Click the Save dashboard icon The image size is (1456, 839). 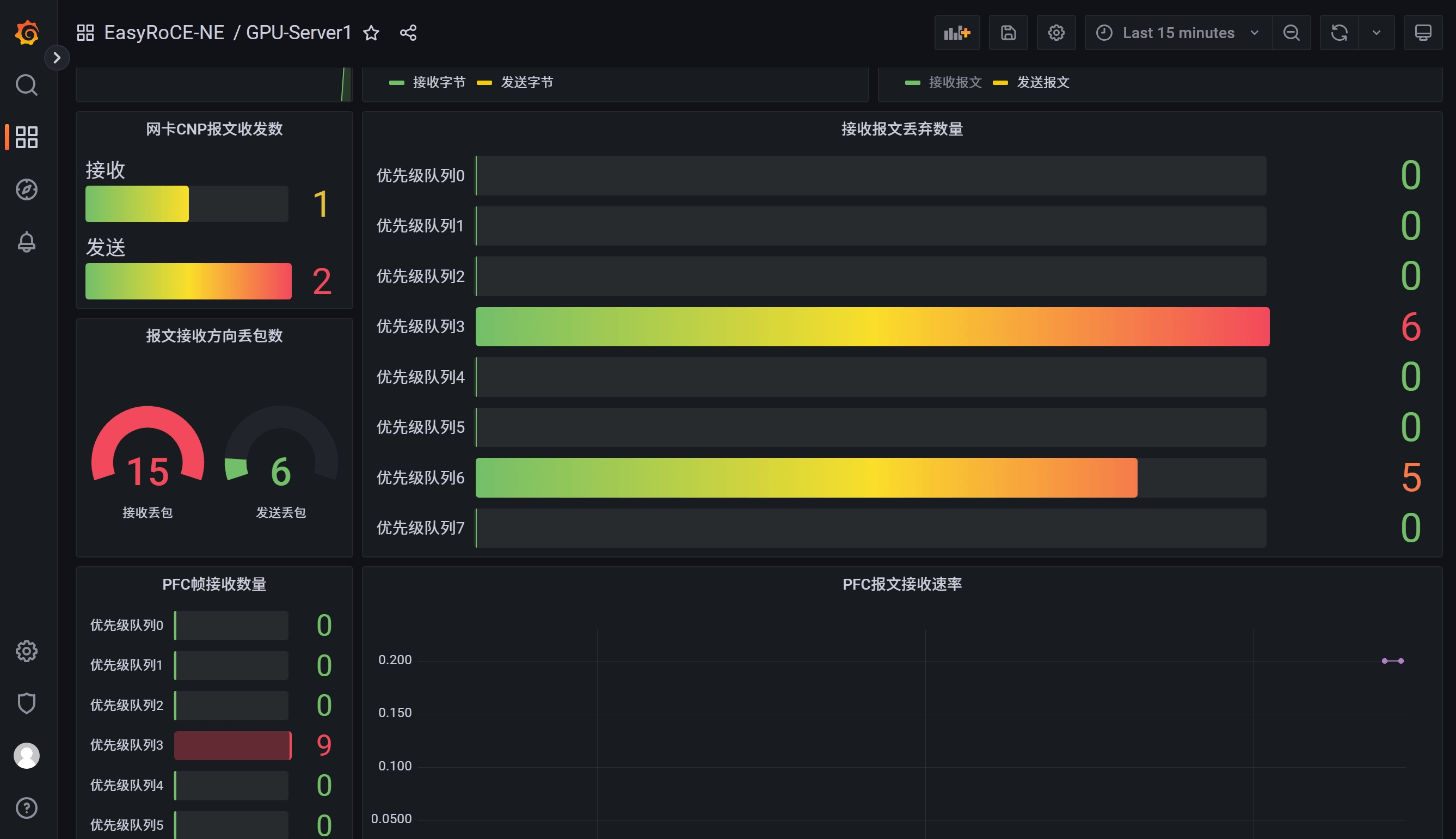(1008, 33)
